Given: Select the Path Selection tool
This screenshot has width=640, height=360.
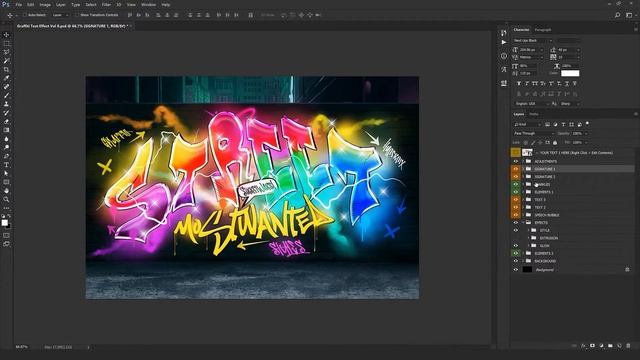Looking at the screenshot, I should 6,173.
